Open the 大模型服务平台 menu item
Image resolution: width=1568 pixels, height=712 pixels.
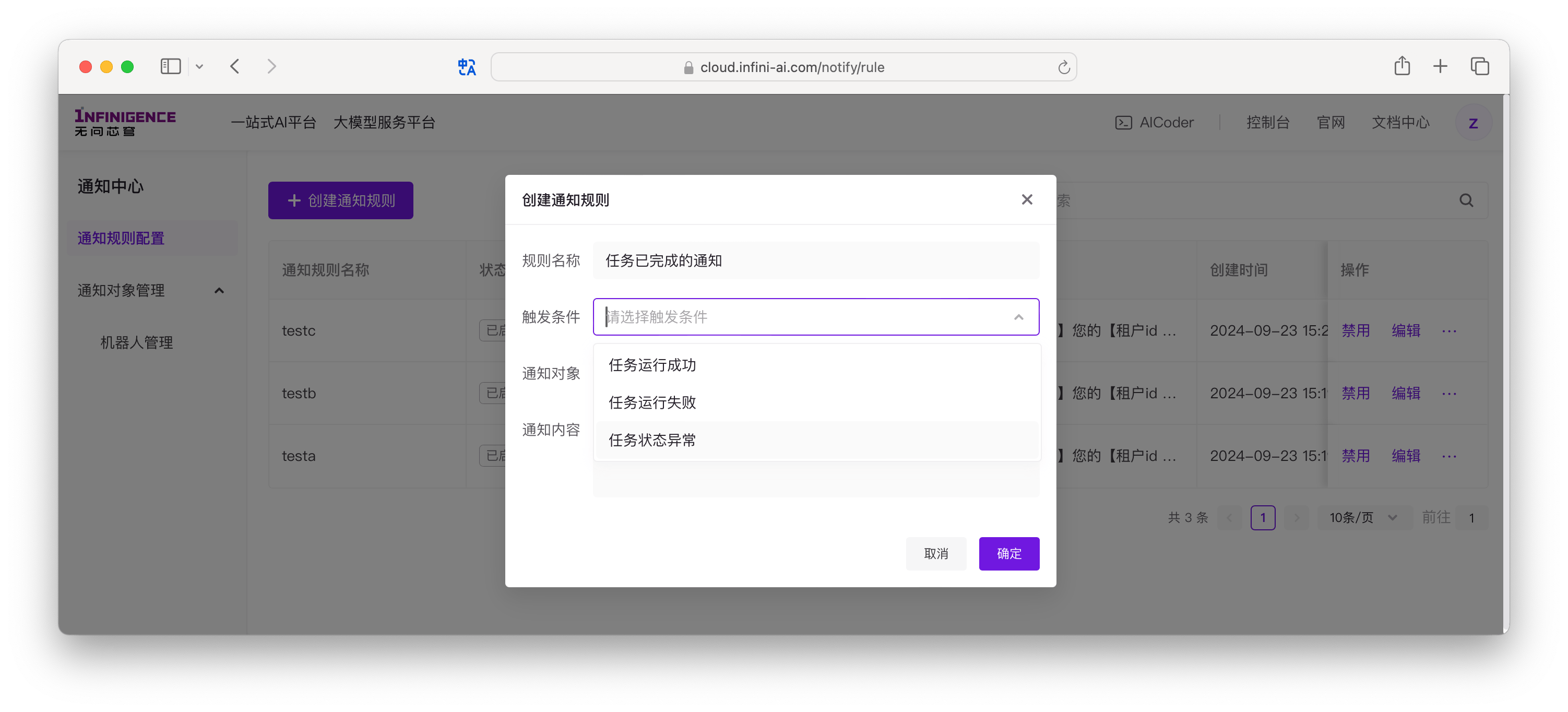(384, 122)
